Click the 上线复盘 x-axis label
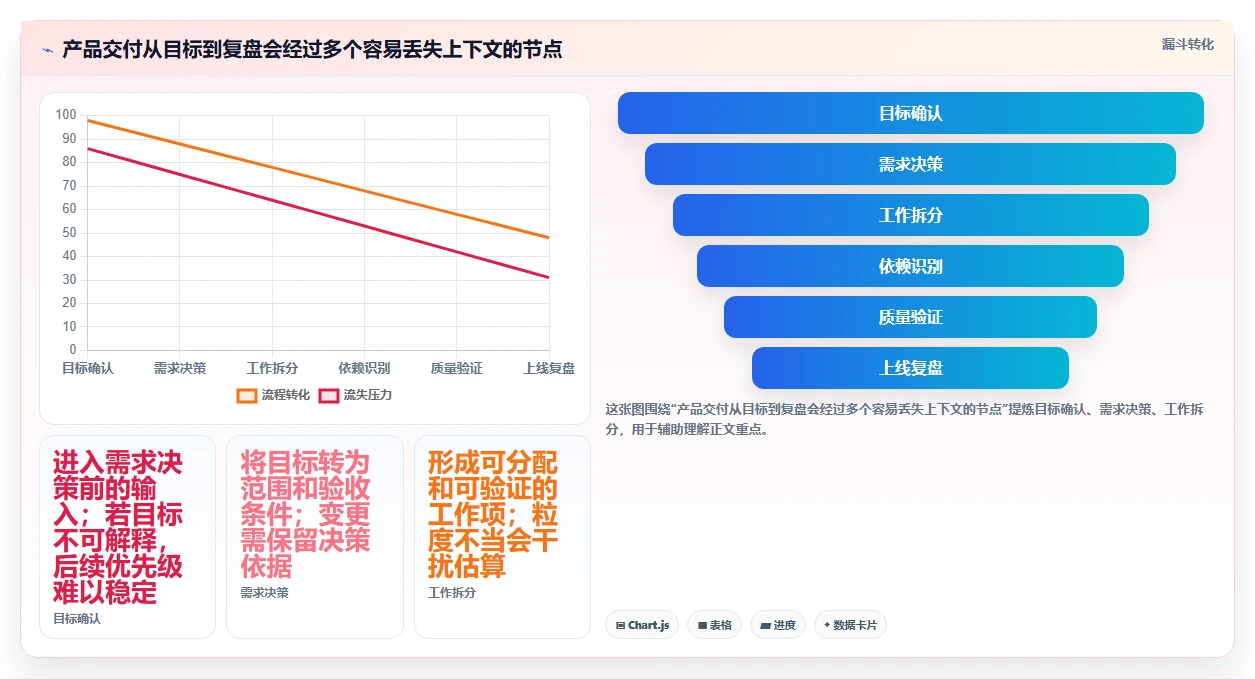1255x679 pixels. coord(549,368)
